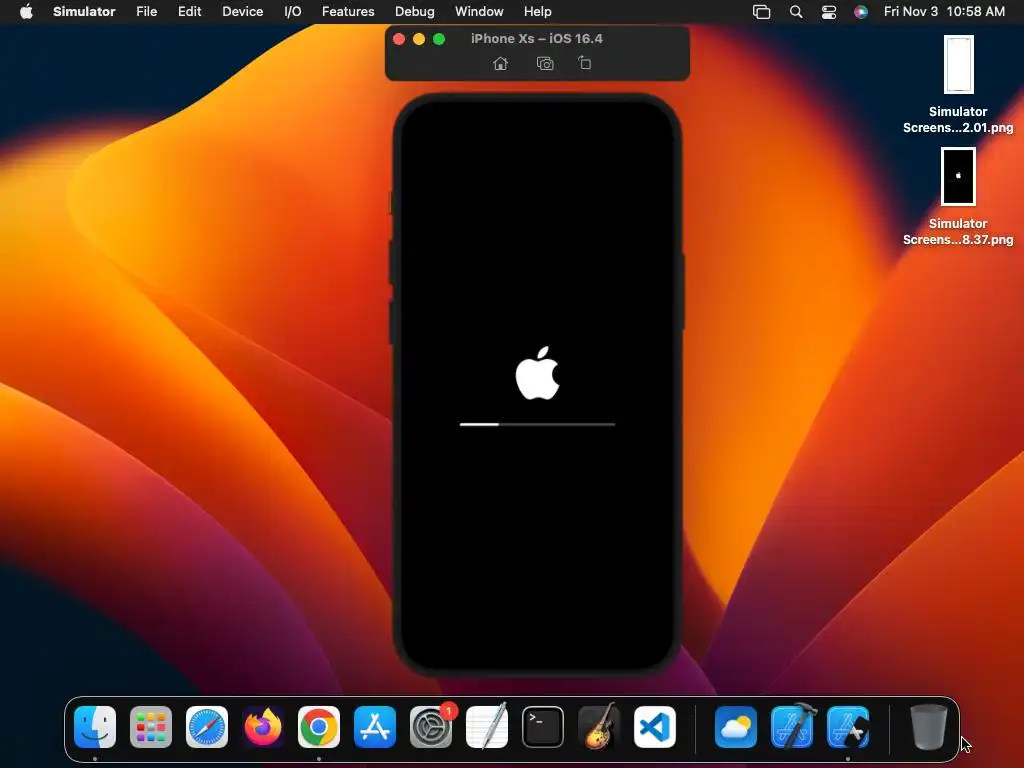Screen dimensions: 1024x768
Task: Click the date and time clock
Action: click(x=944, y=11)
